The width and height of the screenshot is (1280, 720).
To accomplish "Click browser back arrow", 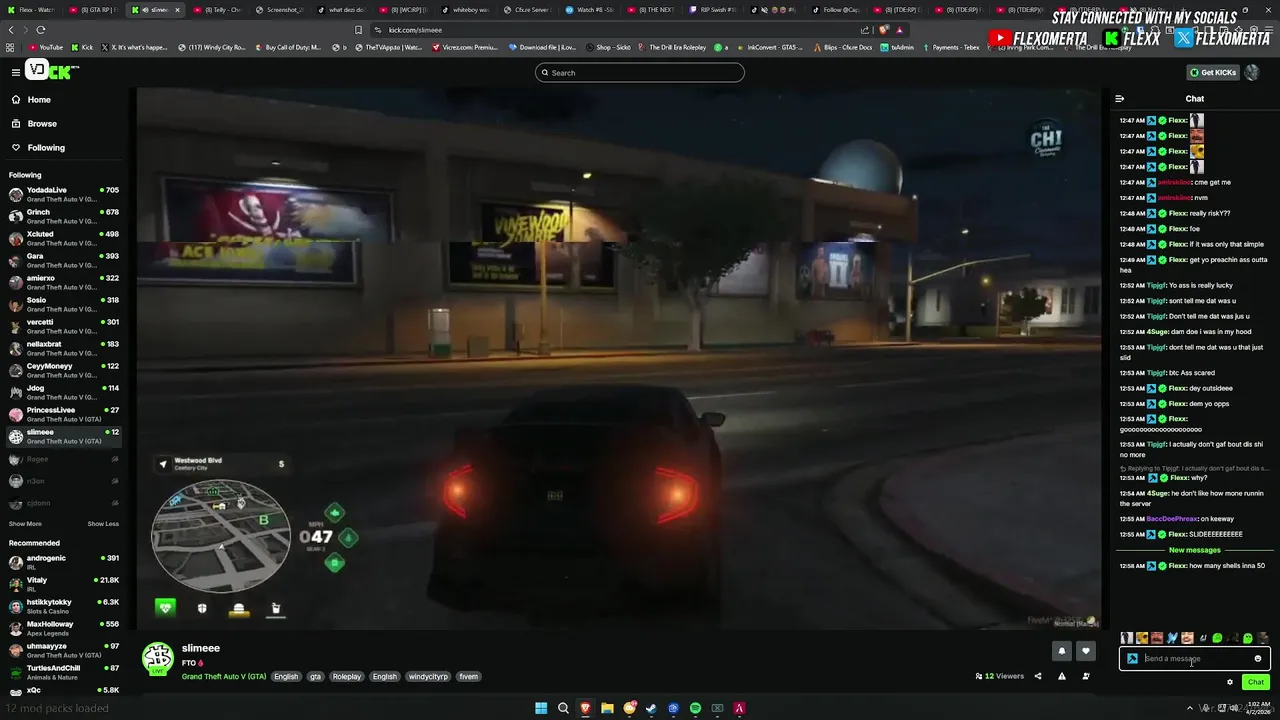I will click(x=10, y=30).
